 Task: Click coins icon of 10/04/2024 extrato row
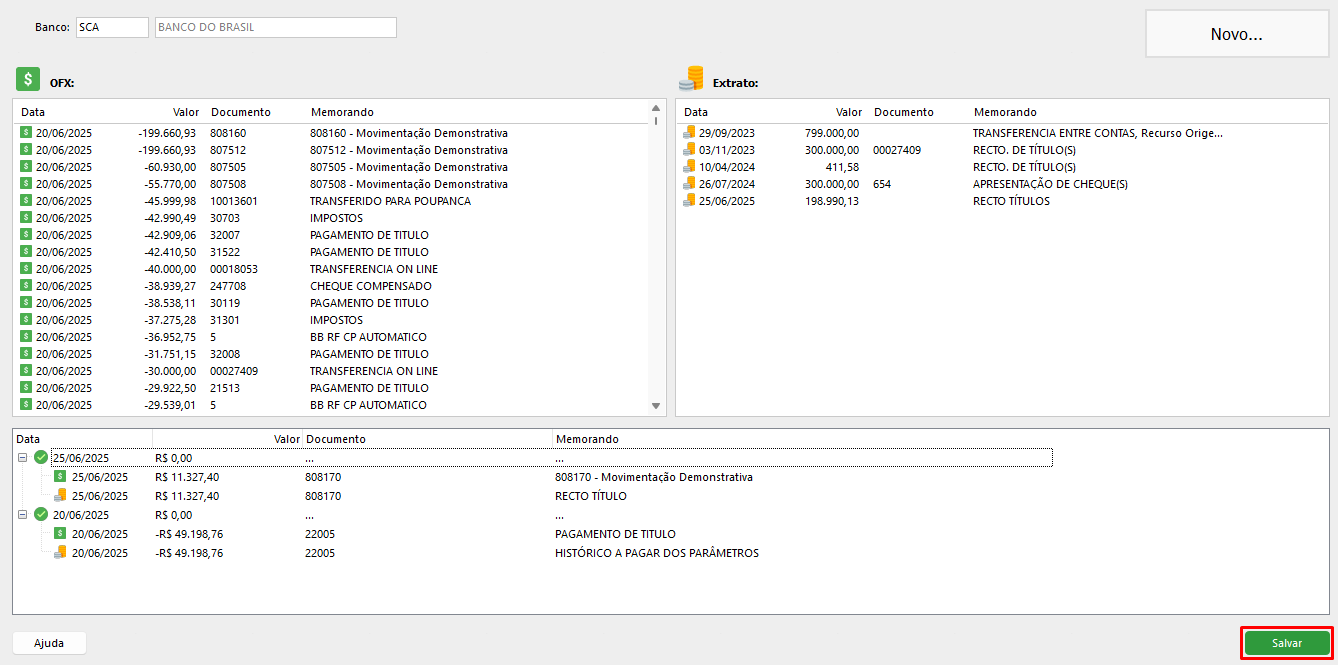689,166
